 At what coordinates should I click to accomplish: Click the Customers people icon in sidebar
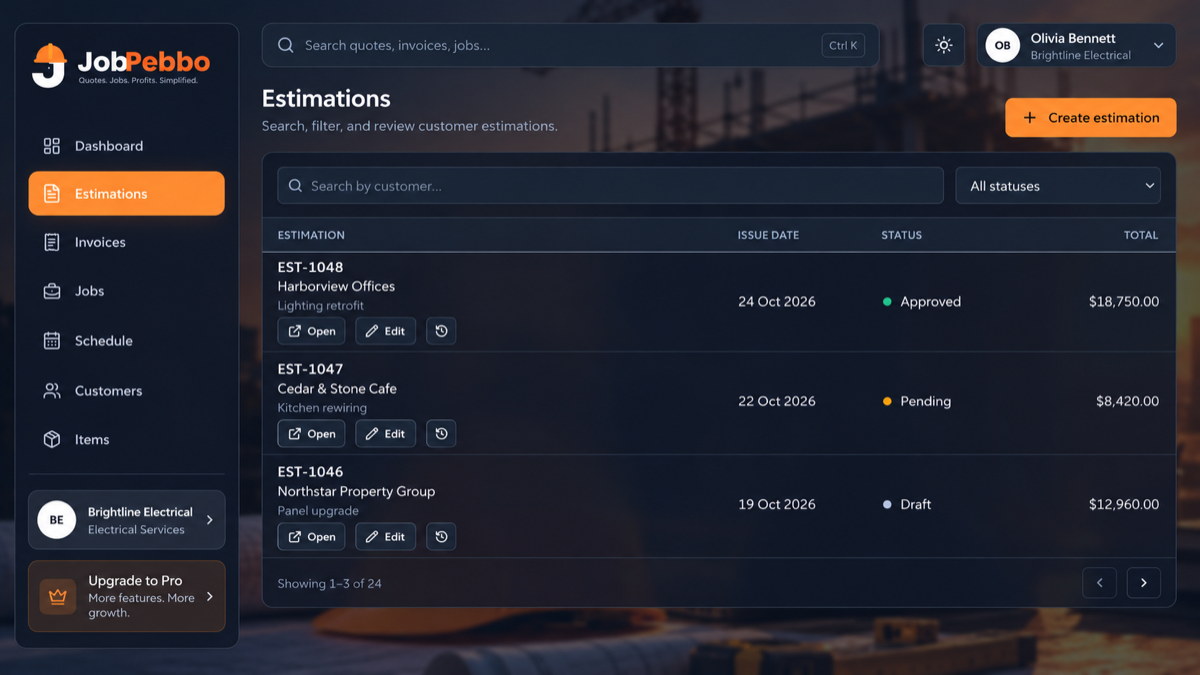52,391
